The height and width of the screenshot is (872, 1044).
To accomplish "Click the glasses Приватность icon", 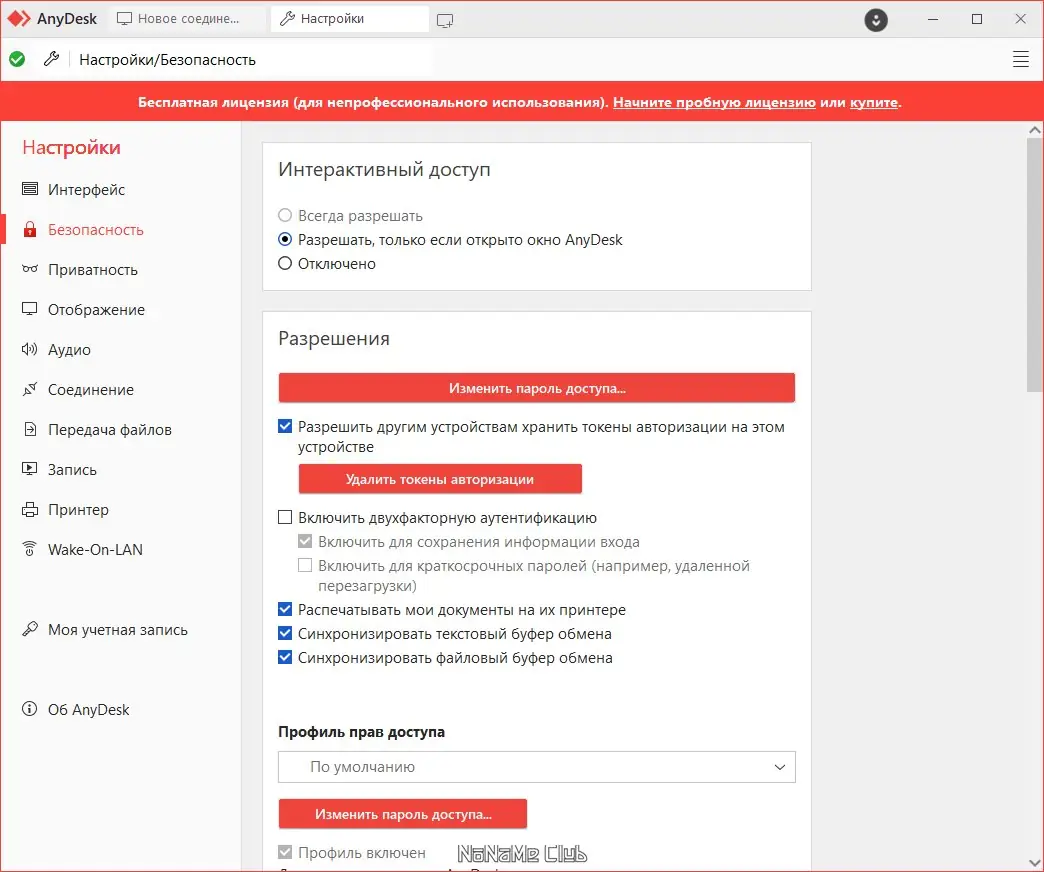I will (30, 269).
